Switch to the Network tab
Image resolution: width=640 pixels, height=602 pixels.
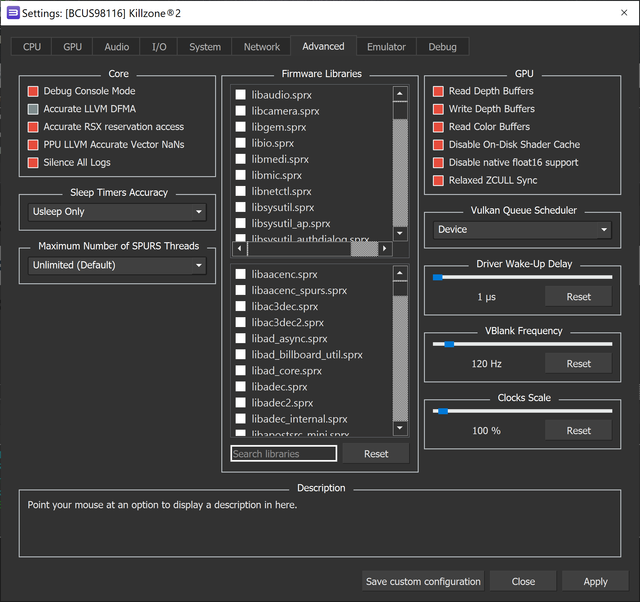click(261, 47)
